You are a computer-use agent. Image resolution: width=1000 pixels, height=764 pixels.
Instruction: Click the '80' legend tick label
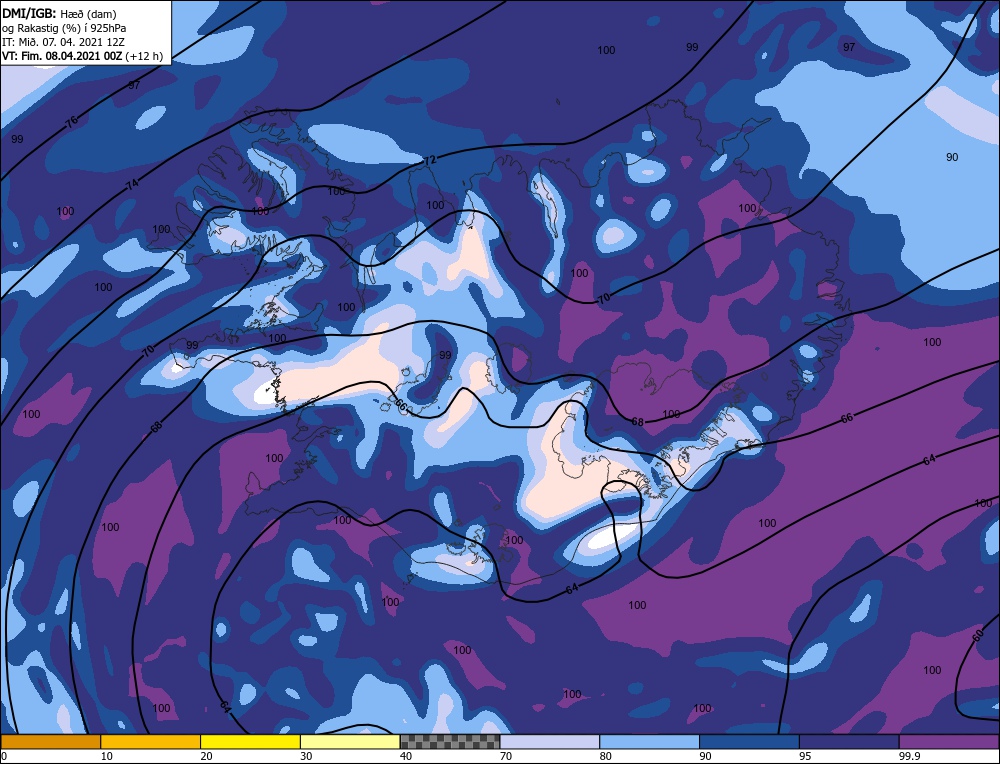(606, 756)
